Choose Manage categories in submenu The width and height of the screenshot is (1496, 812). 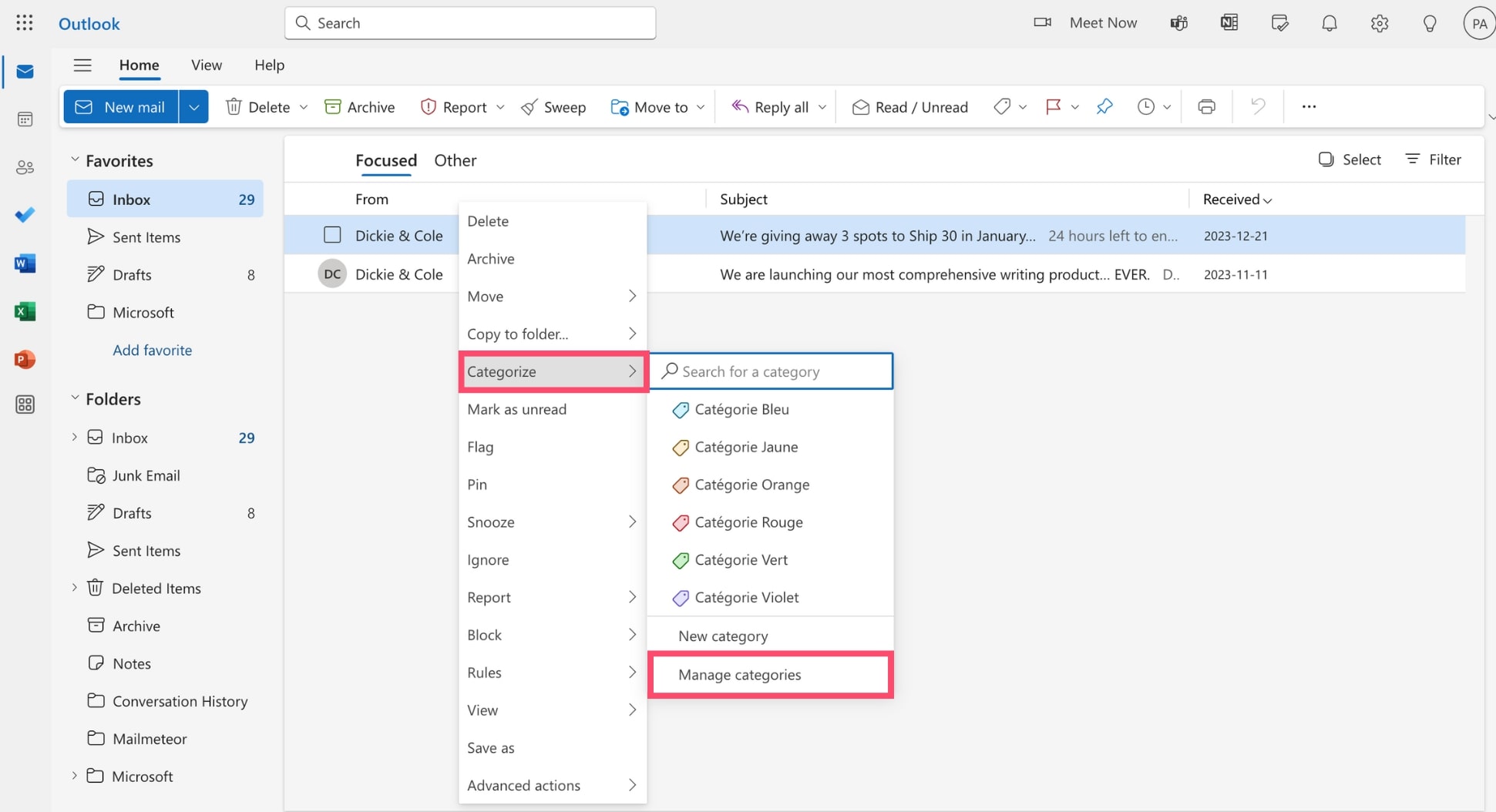[771, 675]
